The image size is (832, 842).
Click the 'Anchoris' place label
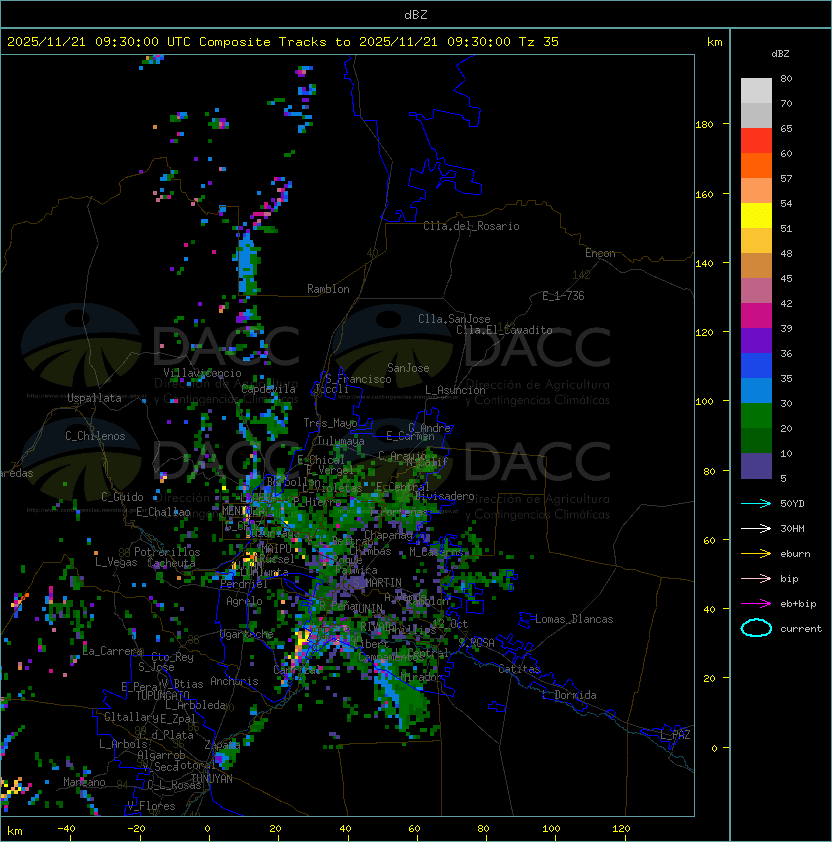(x=234, y=681)
